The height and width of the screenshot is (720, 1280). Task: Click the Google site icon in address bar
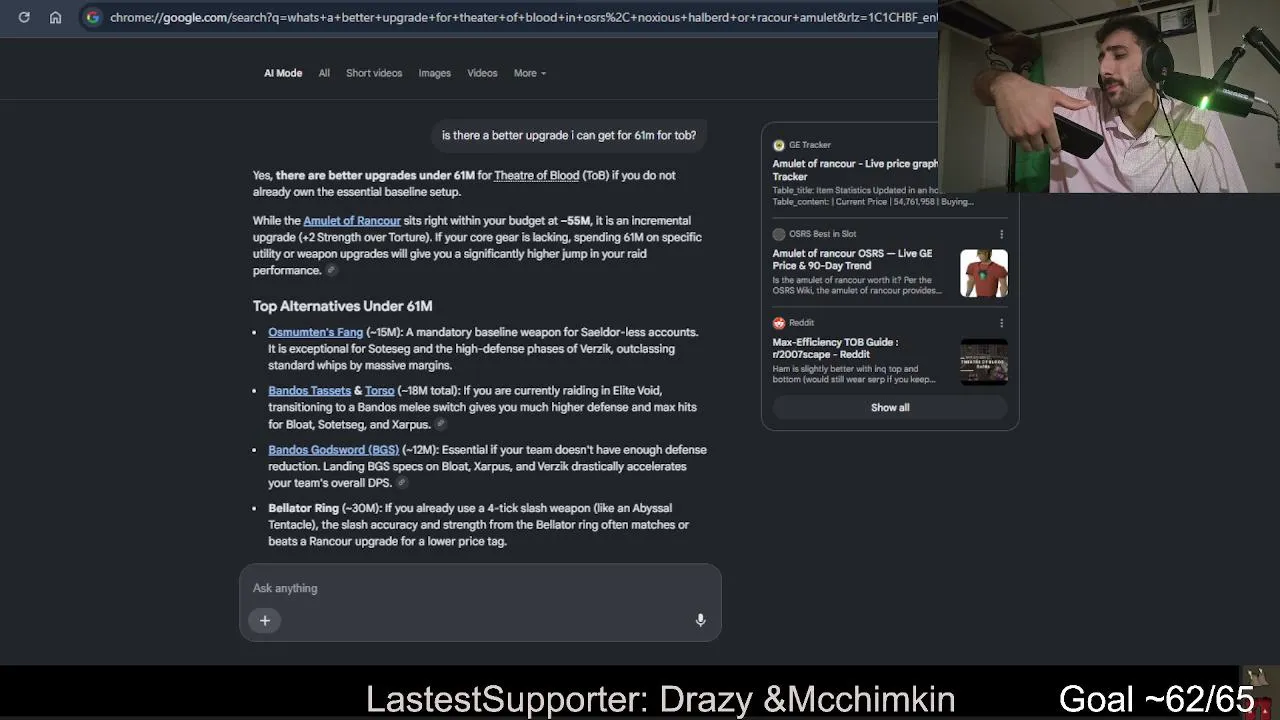[92, 17]
